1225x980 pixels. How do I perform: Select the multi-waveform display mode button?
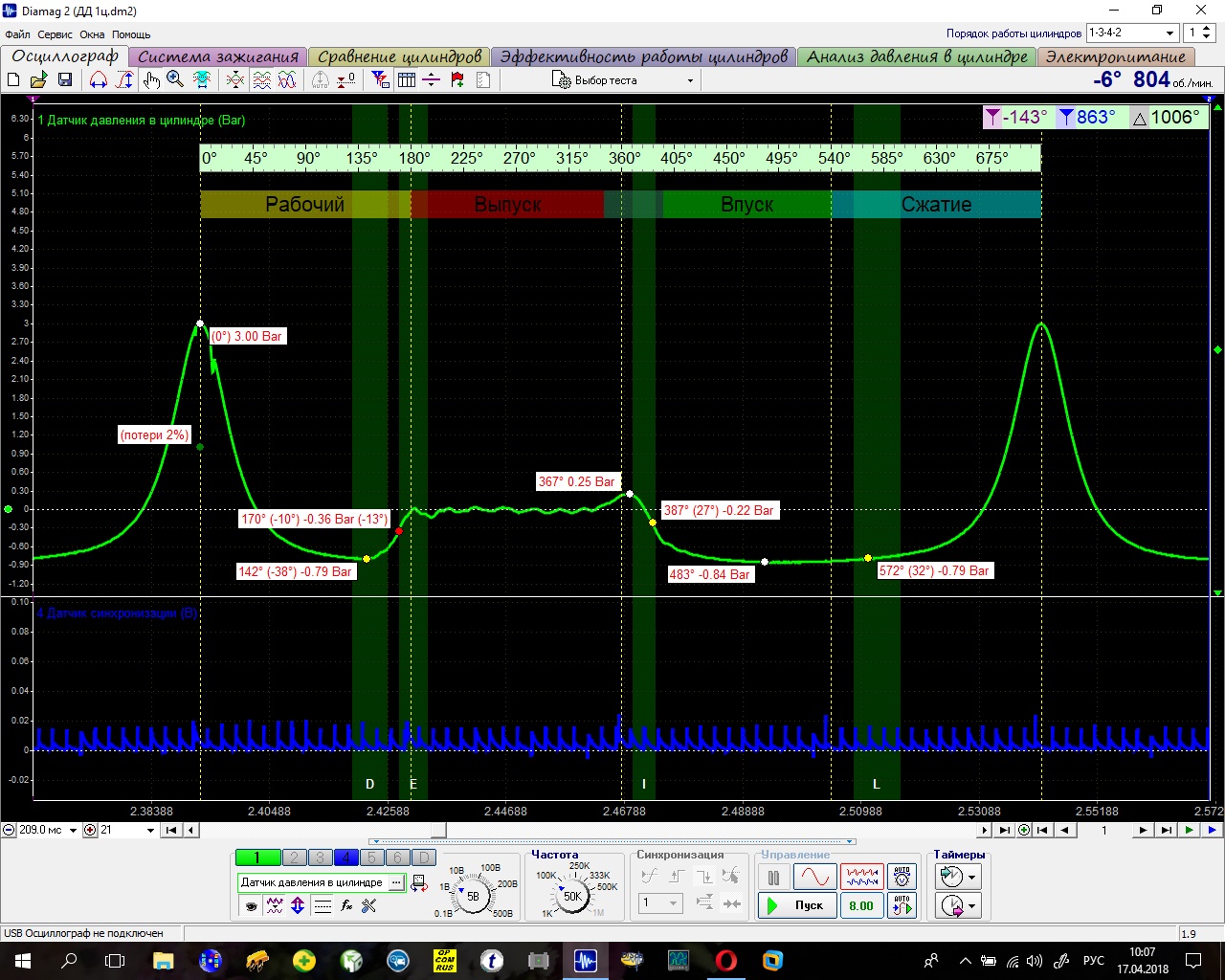click(861, 877)
